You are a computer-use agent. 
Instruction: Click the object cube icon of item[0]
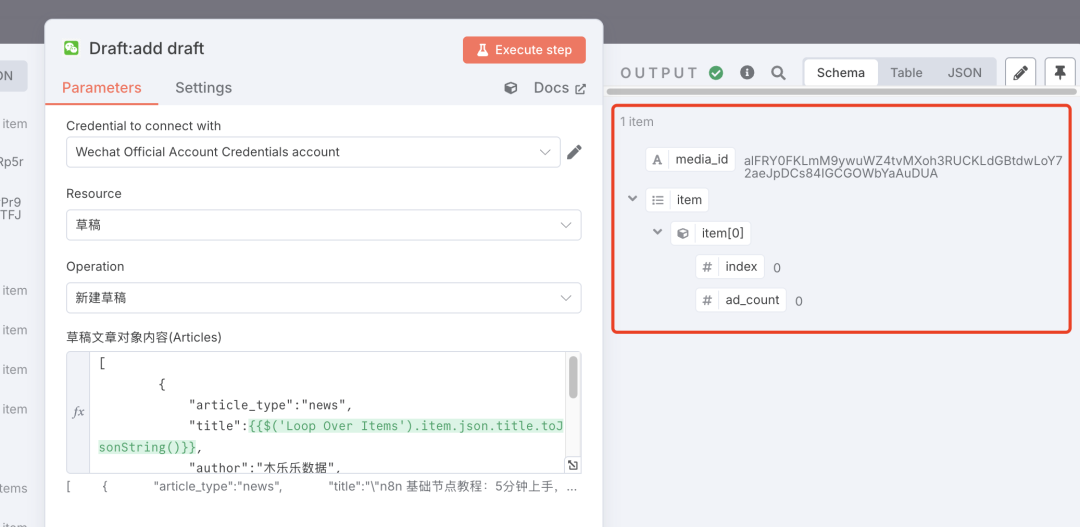click(x=683, y=234)
